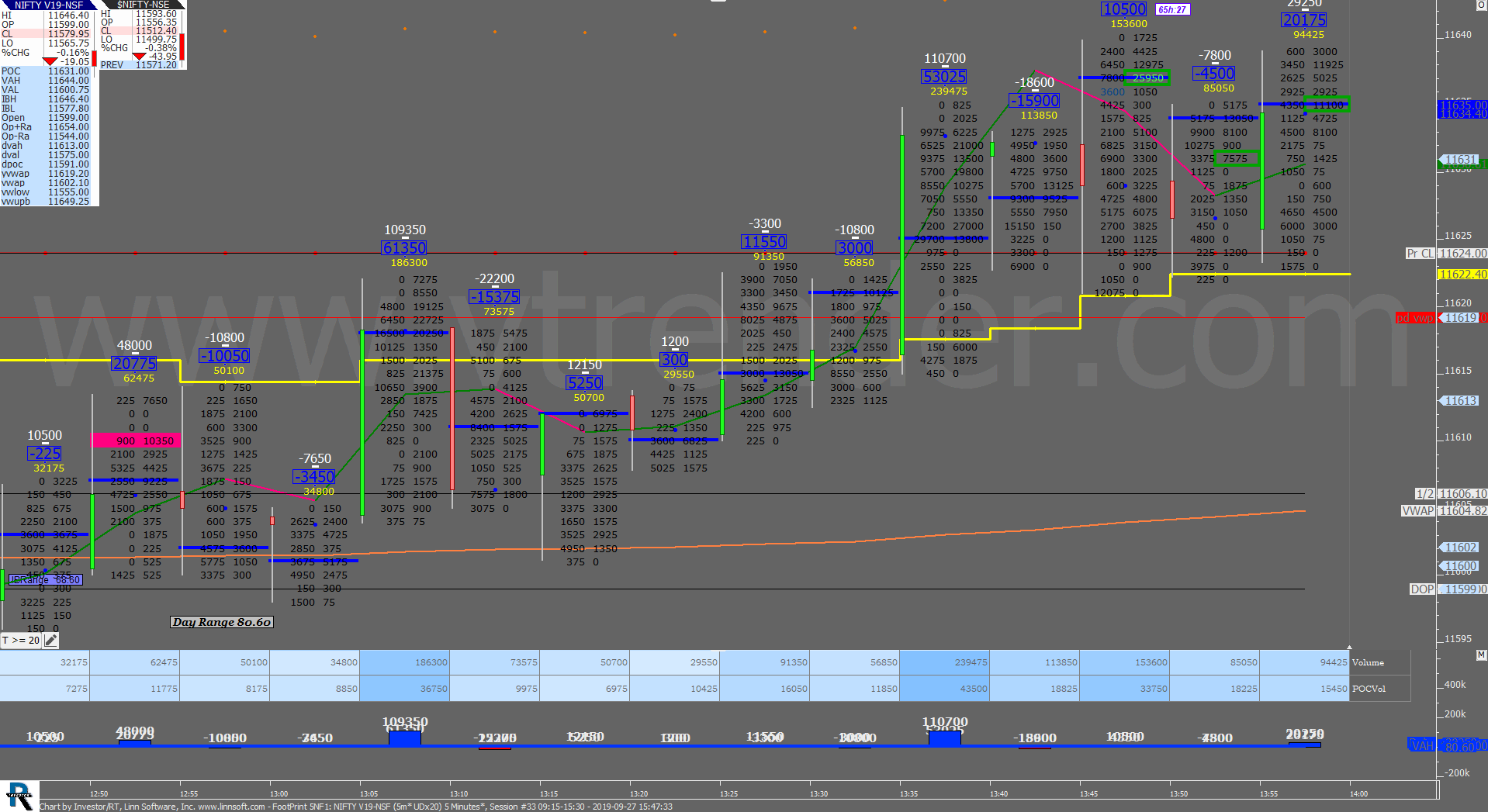
Task: Click the POCVol row label
Action: click(x=1369, y=689)
